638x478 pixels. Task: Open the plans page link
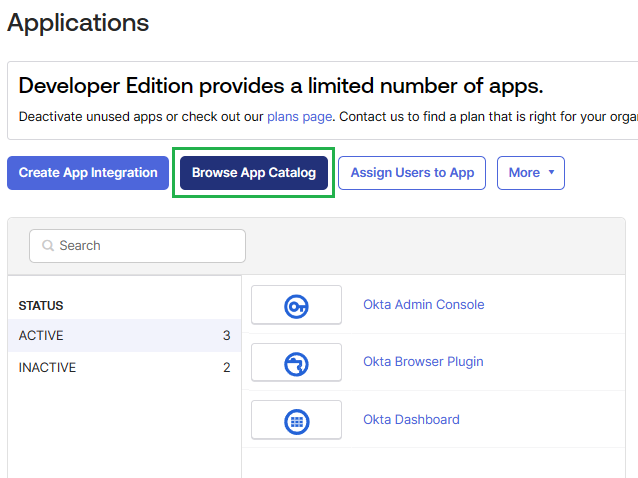[x=299, y=117]
